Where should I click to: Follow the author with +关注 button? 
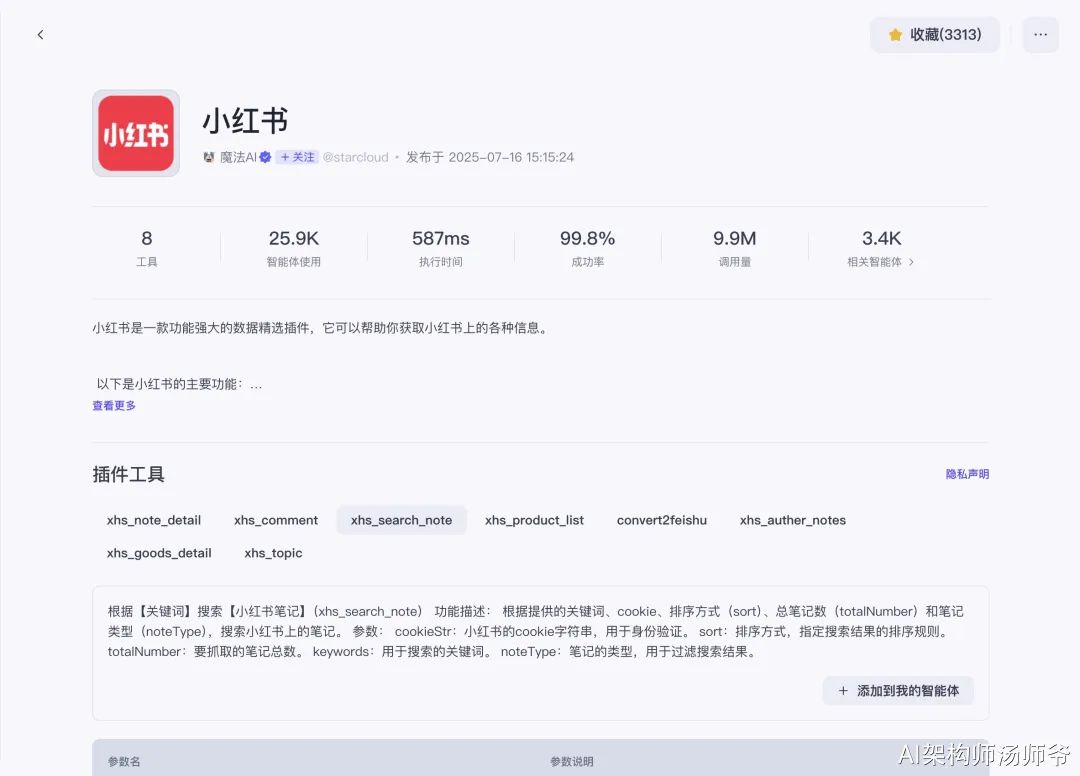tap(297, 158)
